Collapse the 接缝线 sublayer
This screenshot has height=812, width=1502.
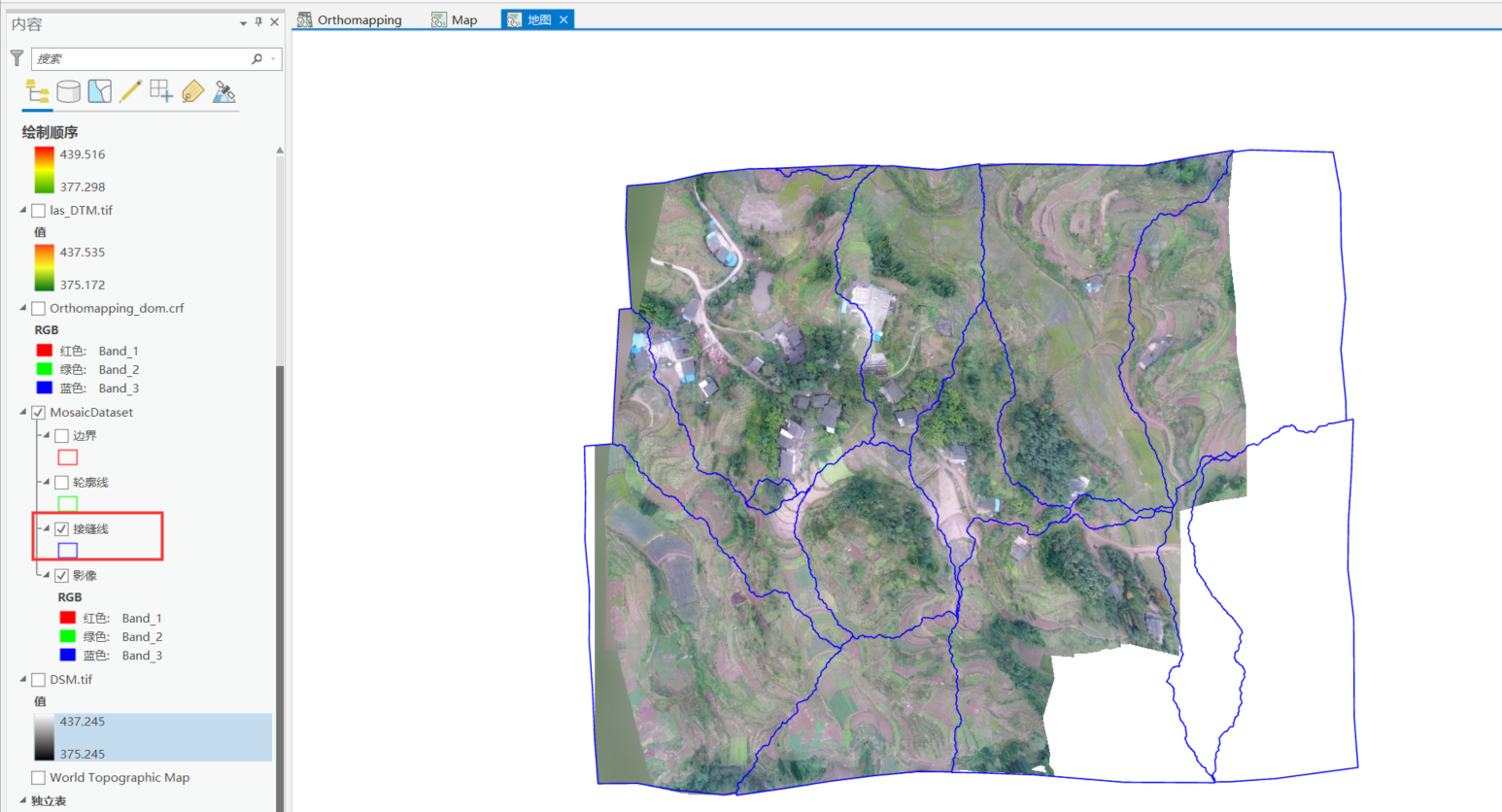(46, 528)
